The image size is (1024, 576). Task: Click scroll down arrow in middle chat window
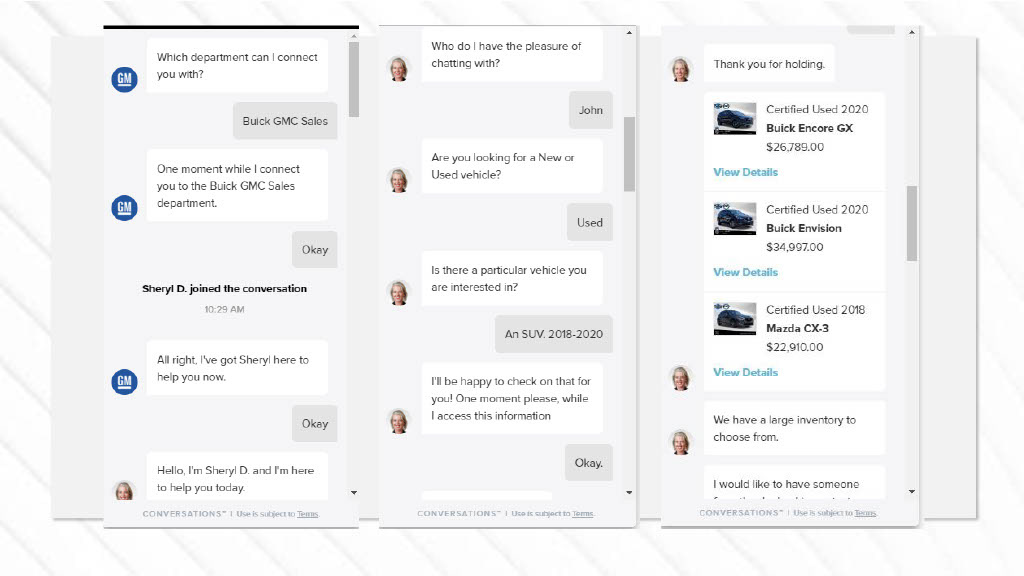point(629,492)
